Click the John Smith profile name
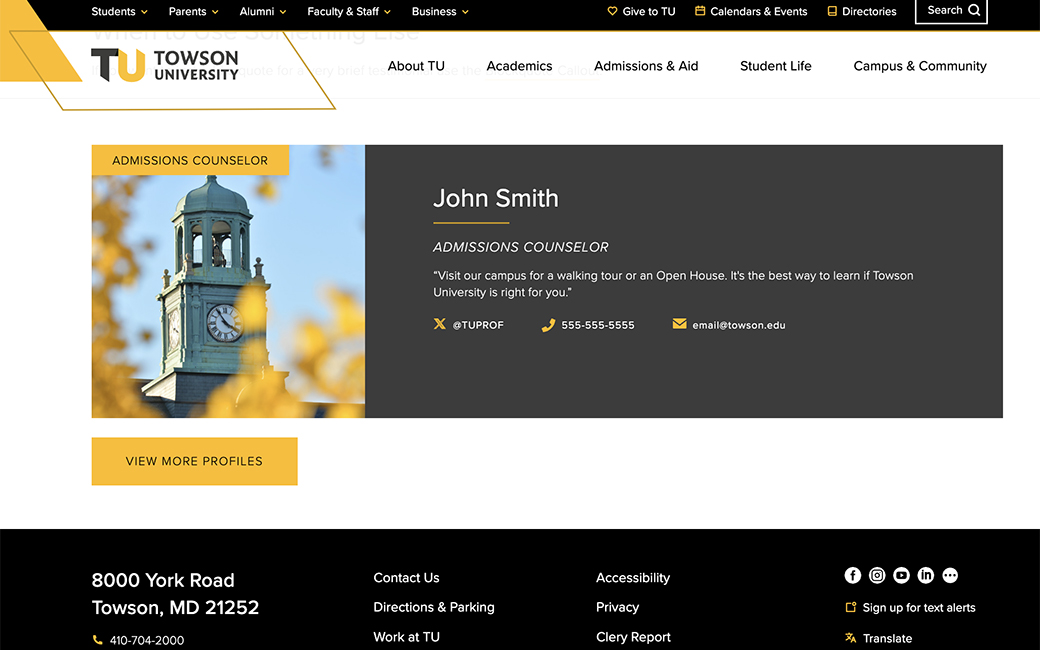1040x650 pixels. 495,198
